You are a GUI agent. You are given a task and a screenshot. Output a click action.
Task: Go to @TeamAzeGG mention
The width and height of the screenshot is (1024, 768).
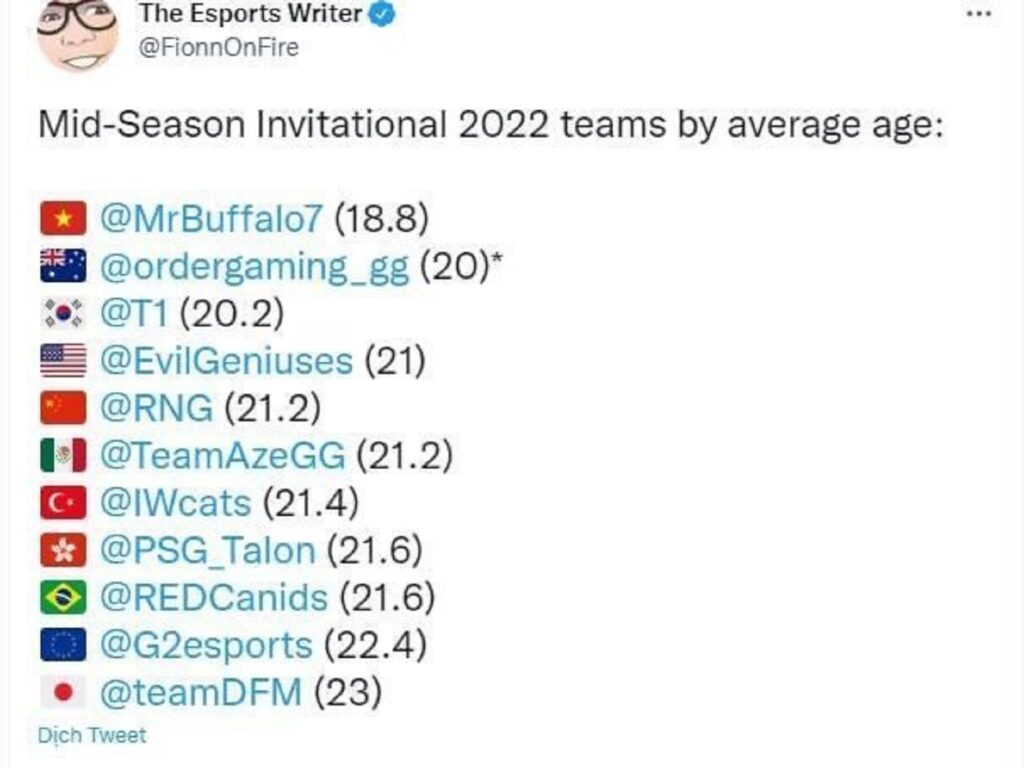pos(222,456)
